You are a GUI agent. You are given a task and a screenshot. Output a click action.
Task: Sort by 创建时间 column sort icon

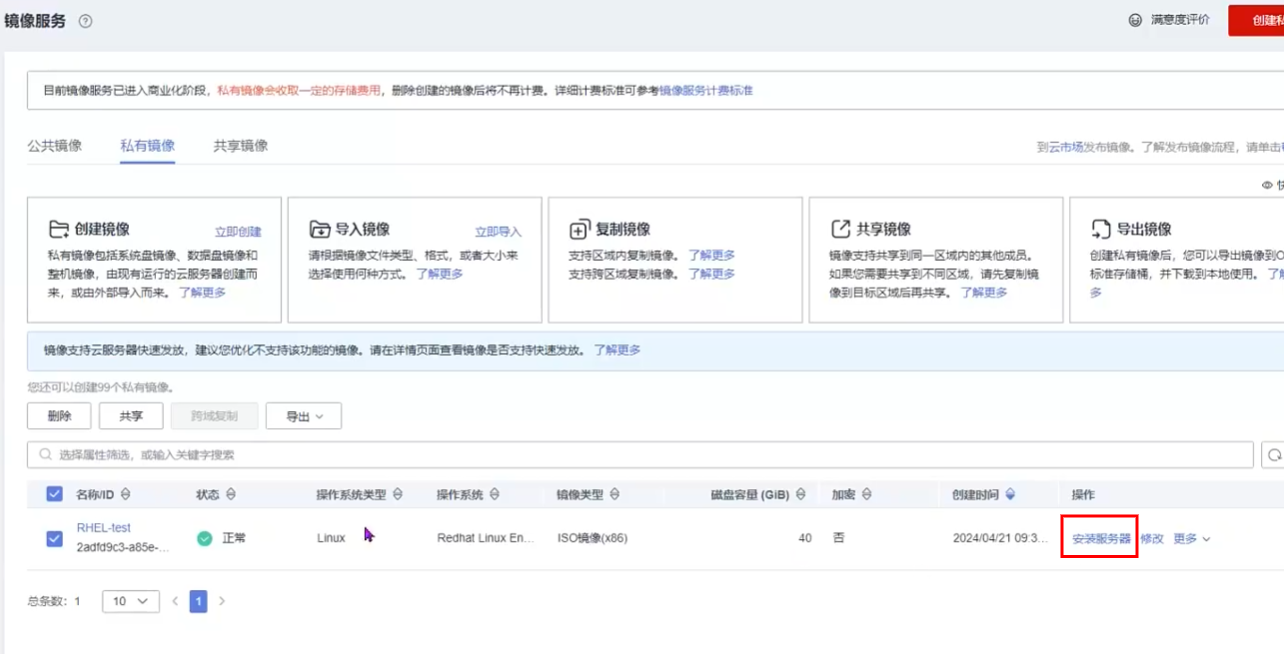[x=1010, y=495]
